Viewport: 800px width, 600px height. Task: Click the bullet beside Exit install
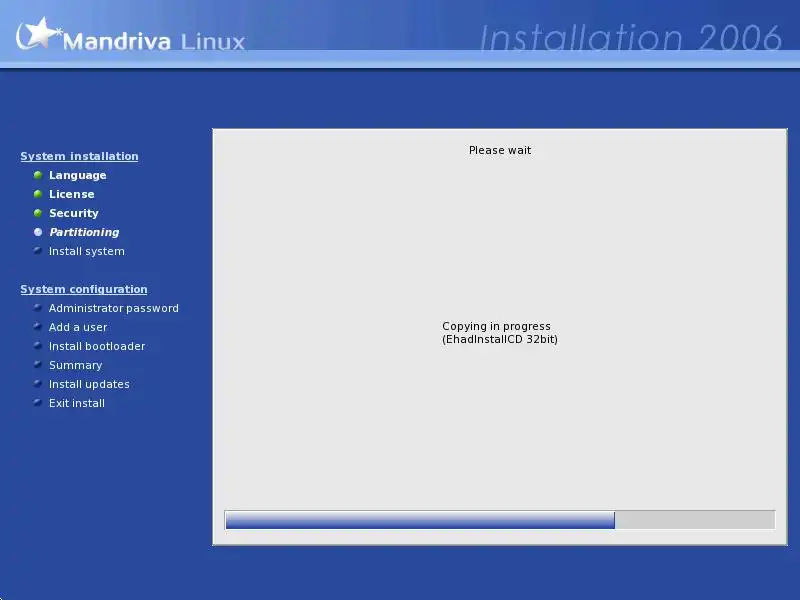click(38, 402)
